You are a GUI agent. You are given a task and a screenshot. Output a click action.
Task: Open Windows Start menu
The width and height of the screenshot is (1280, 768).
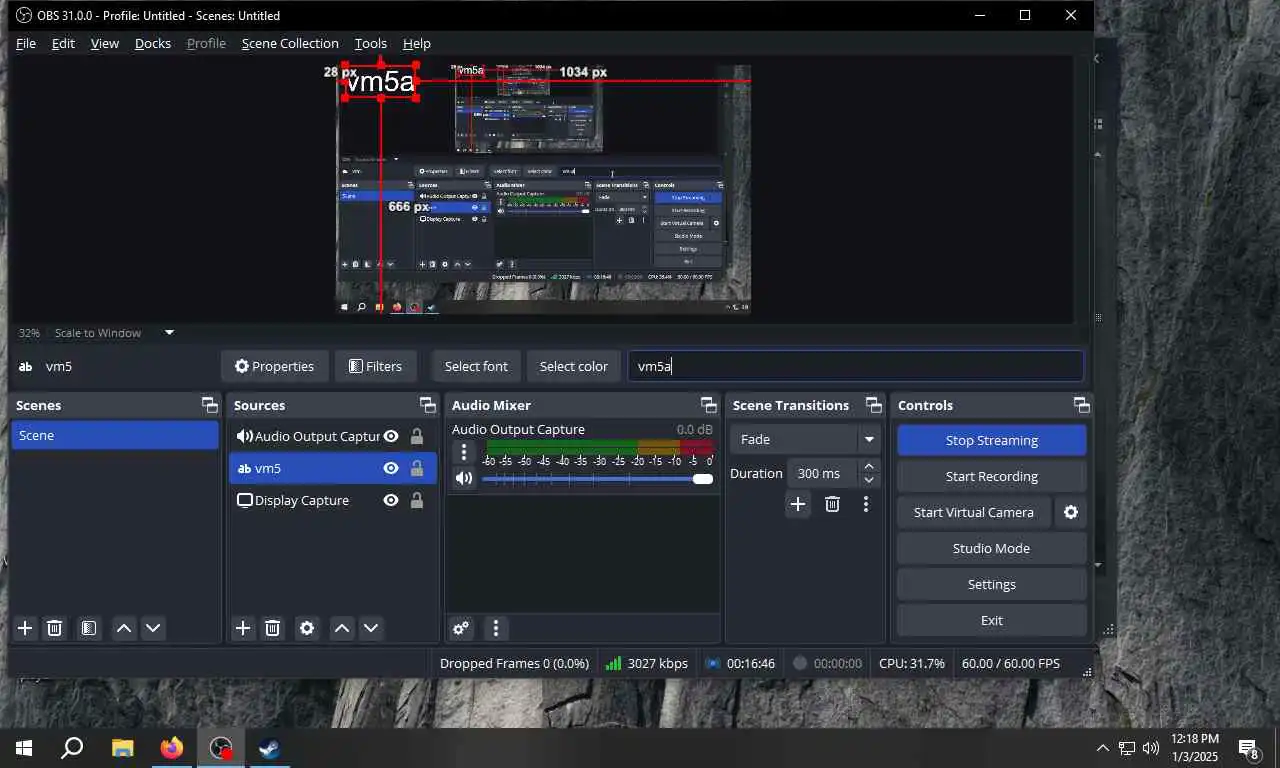(24, 748)
